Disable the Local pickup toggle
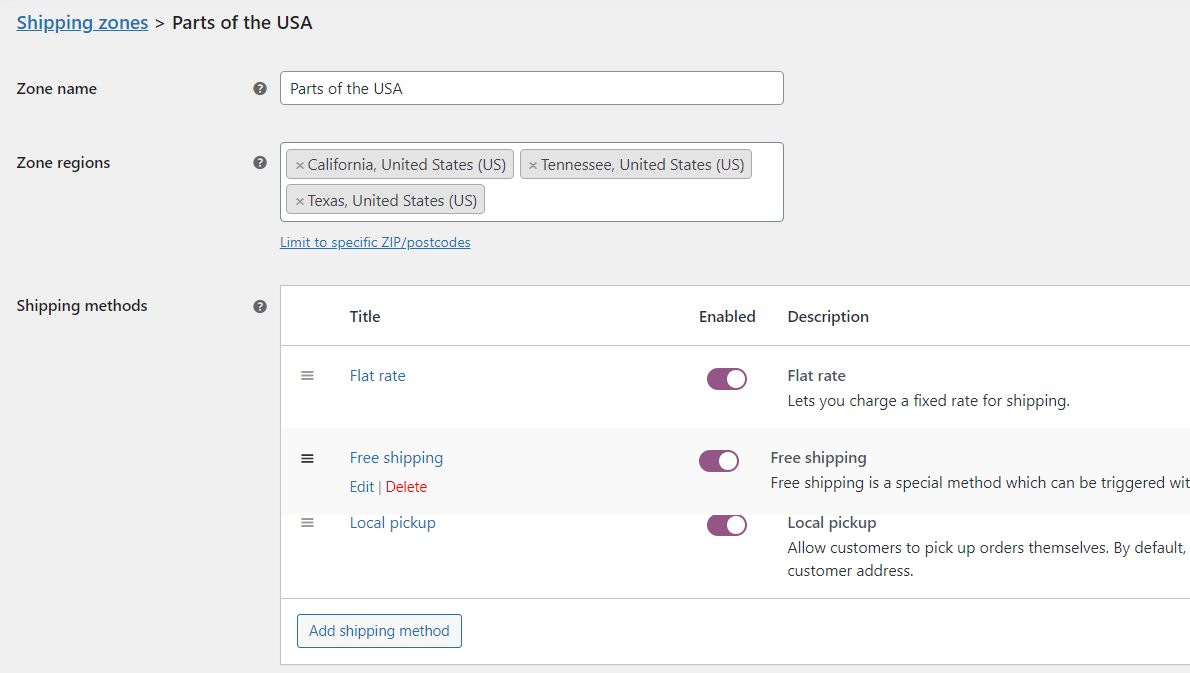The image size is (1190, 673). coord(727,524)
